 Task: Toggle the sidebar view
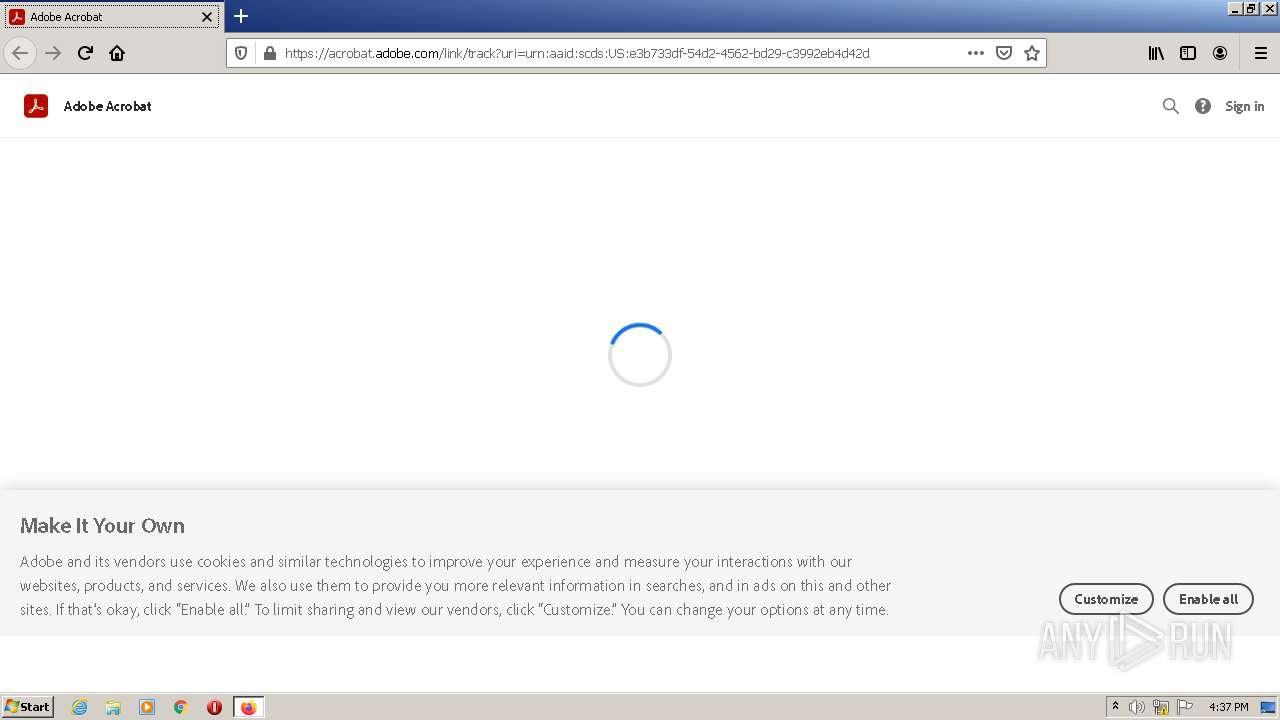click(x=1188, y=53)
